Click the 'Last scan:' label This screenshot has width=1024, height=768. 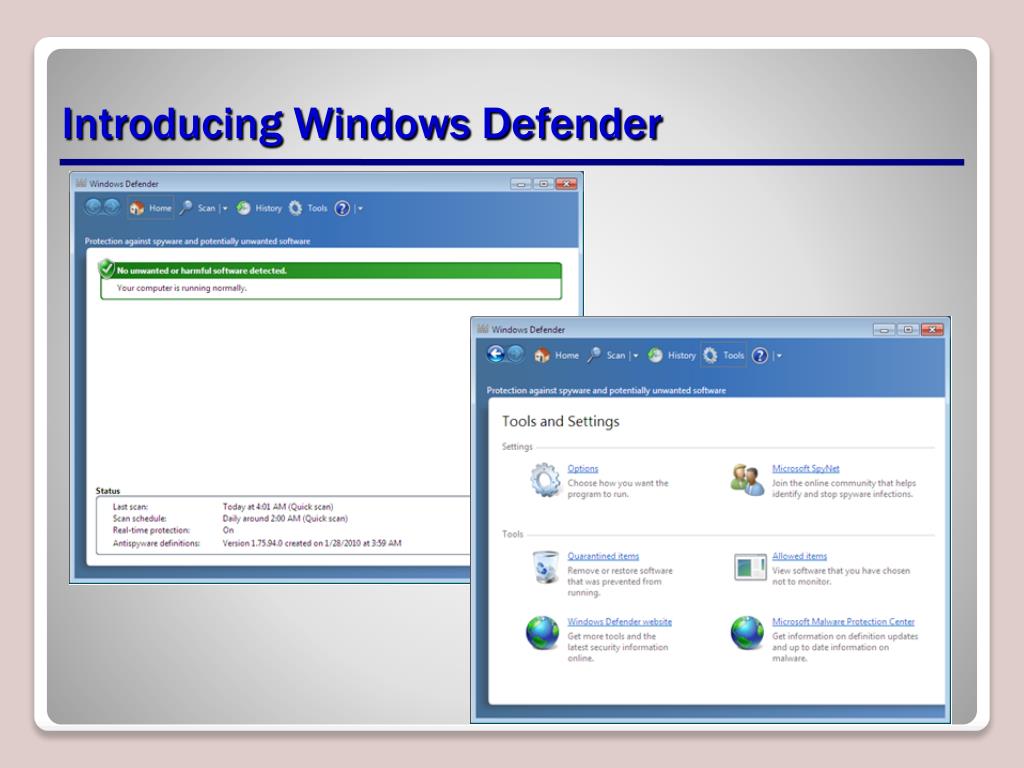(x=130, y=507)
